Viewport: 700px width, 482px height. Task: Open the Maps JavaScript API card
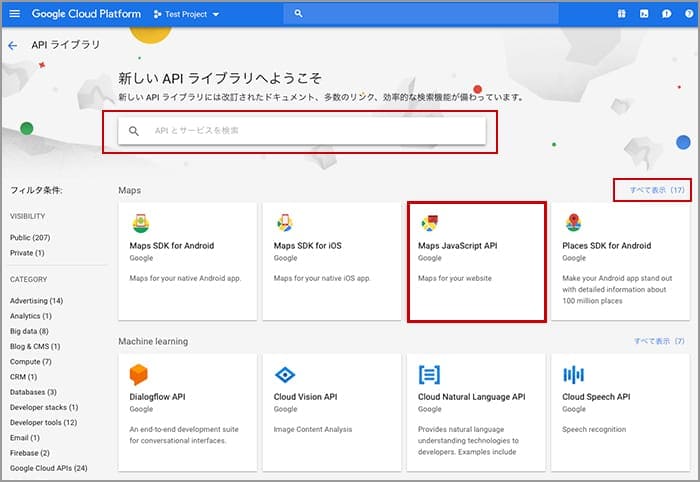(x=476, y=261)
